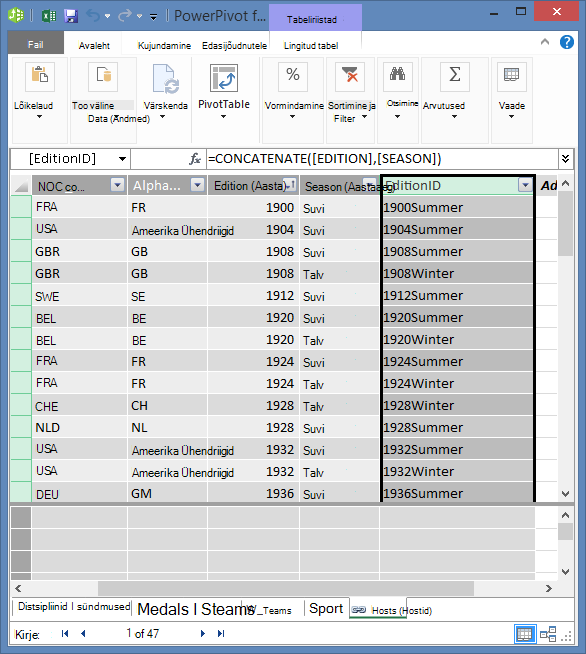Open the Arvutused sigma icon
Screen dimensions: 586x654
(455, 76)
